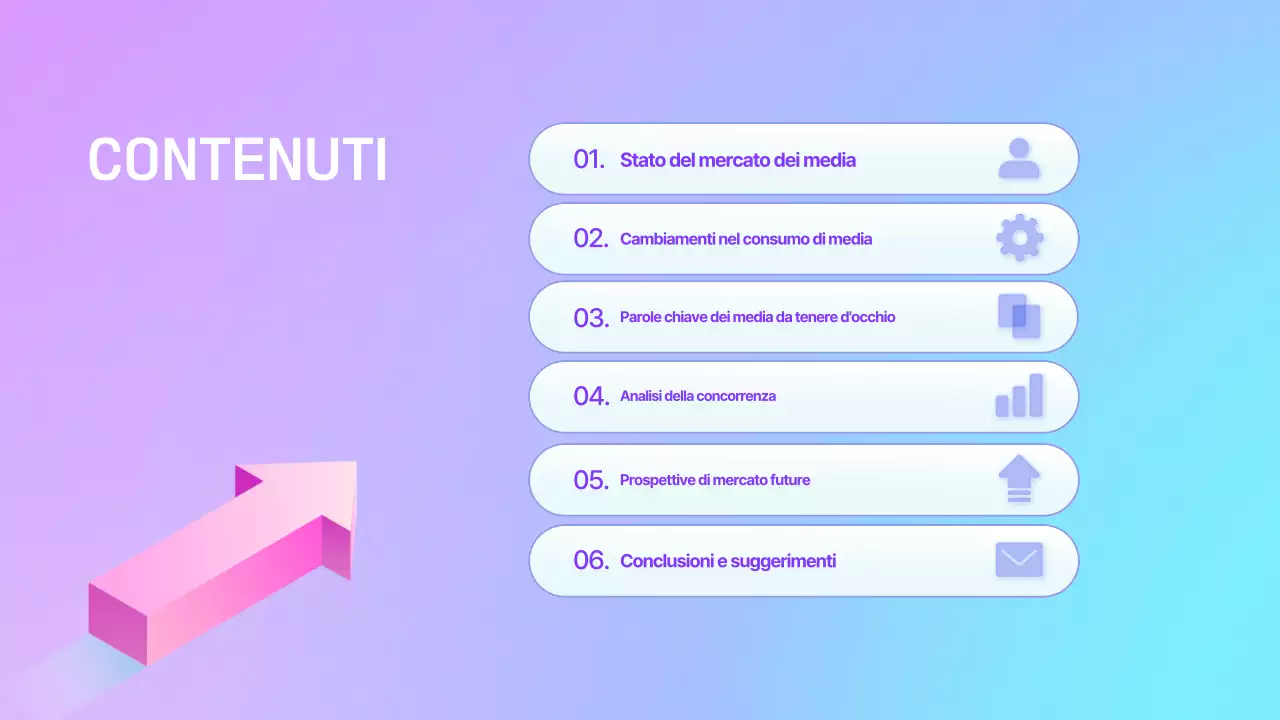The image size is (1280, 720).
Task: Select "Parole chiave dei media da tenere d'occhio"
Action: tap(757, 317)
